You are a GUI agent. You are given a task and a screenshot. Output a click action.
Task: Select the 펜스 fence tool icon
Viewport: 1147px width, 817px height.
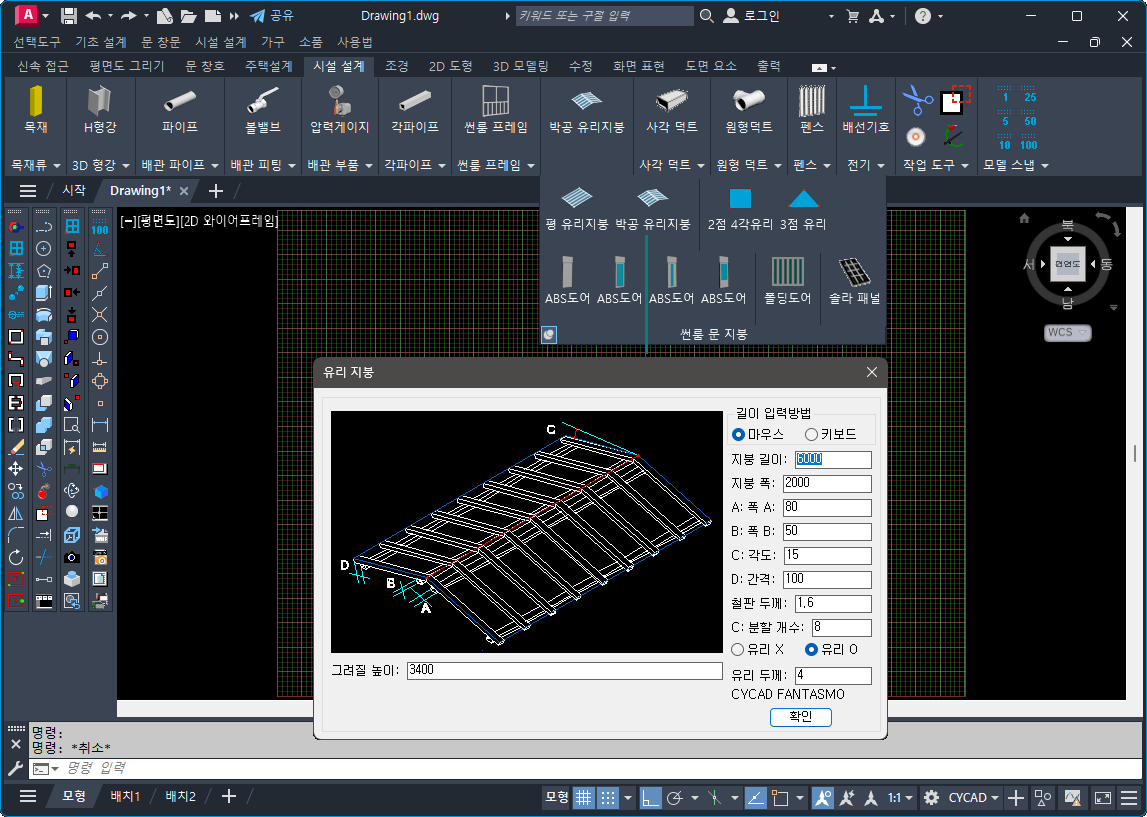[x=811, y=101]
